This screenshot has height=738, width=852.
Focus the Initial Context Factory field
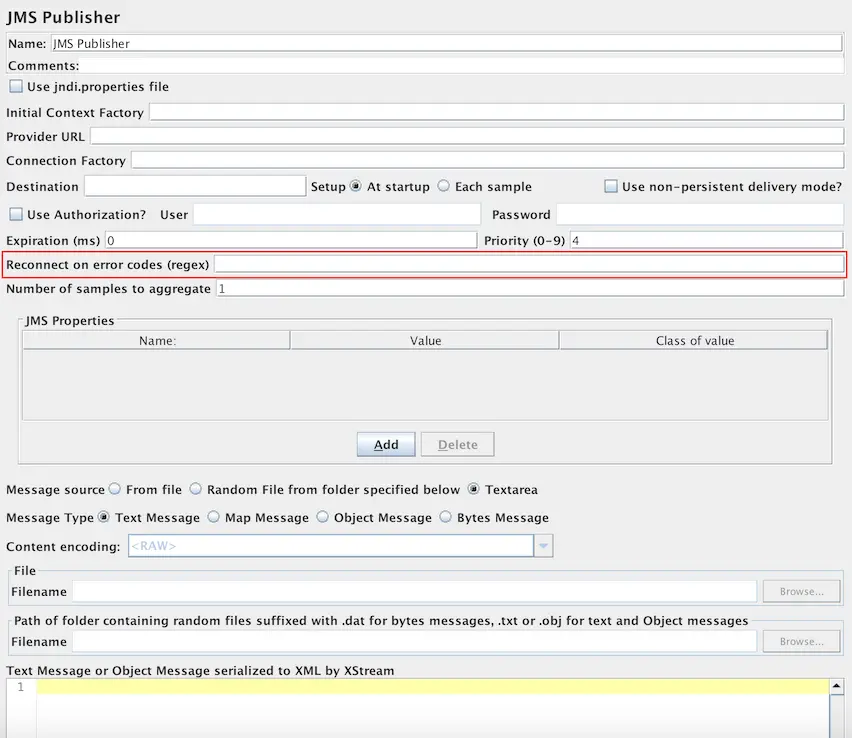tap(497, 112)
